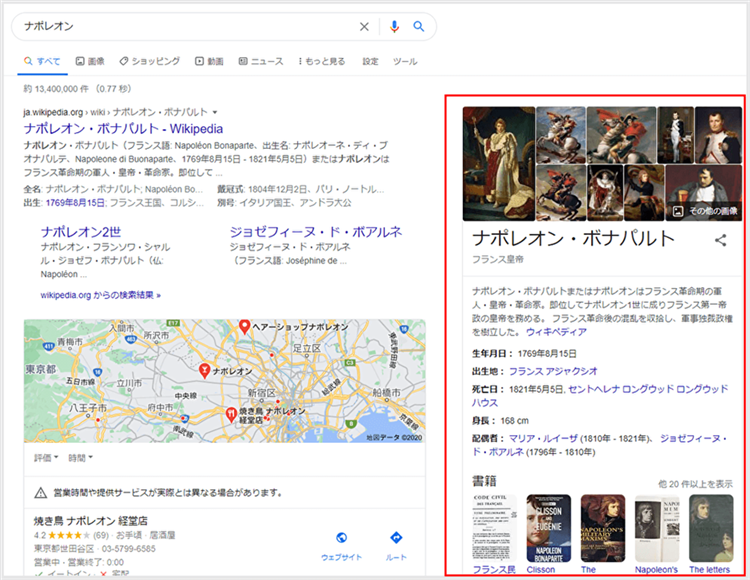Click the マリア・ルイーザ spouse link
This screenshot has width=750, height=580.
pyautogui.click(x=543, y=438)
